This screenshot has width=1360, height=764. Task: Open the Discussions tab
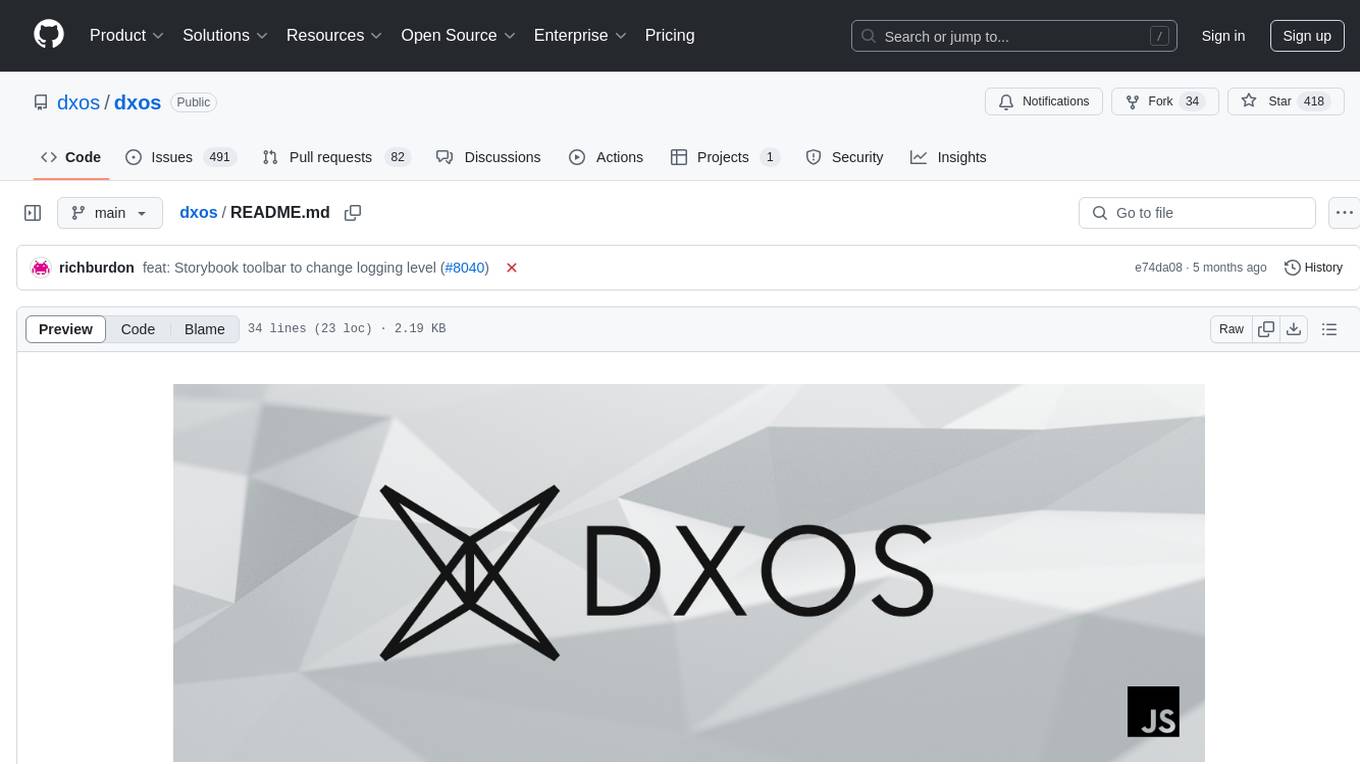[489, 157]
